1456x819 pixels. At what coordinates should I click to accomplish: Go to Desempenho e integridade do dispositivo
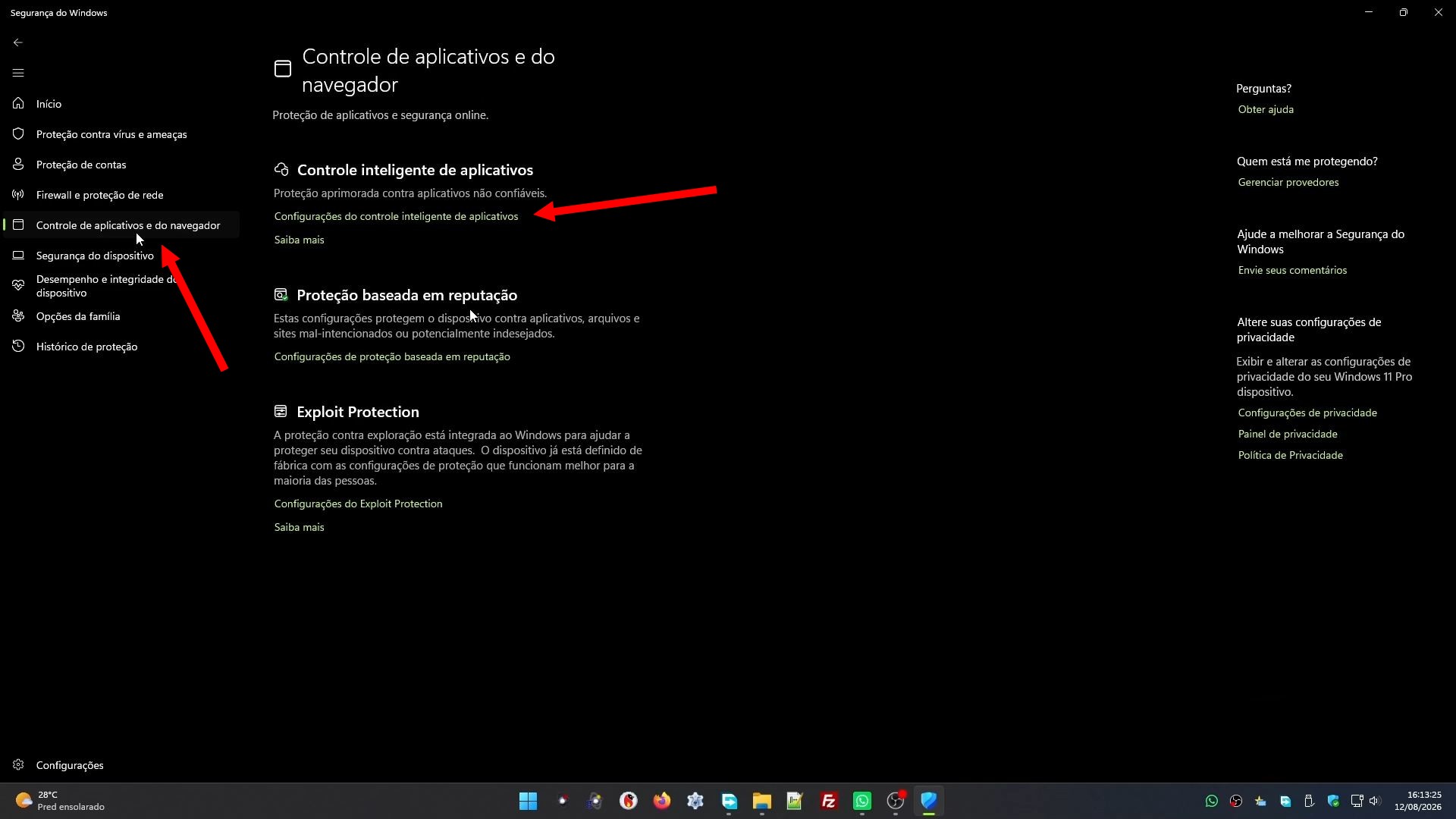pos(121,286)
